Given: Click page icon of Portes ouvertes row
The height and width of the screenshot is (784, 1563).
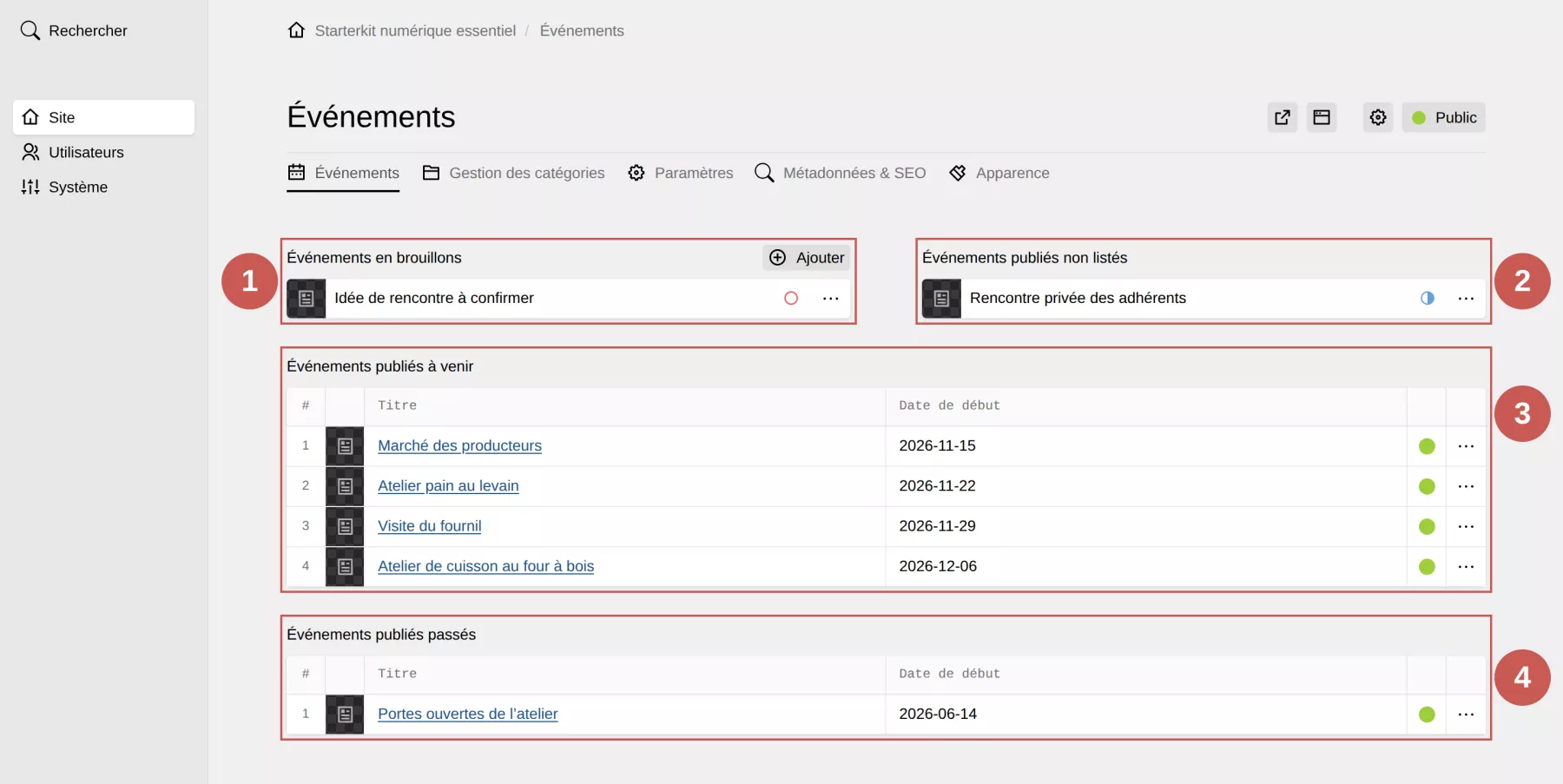Looking at the screenshot, I should 345,715.
